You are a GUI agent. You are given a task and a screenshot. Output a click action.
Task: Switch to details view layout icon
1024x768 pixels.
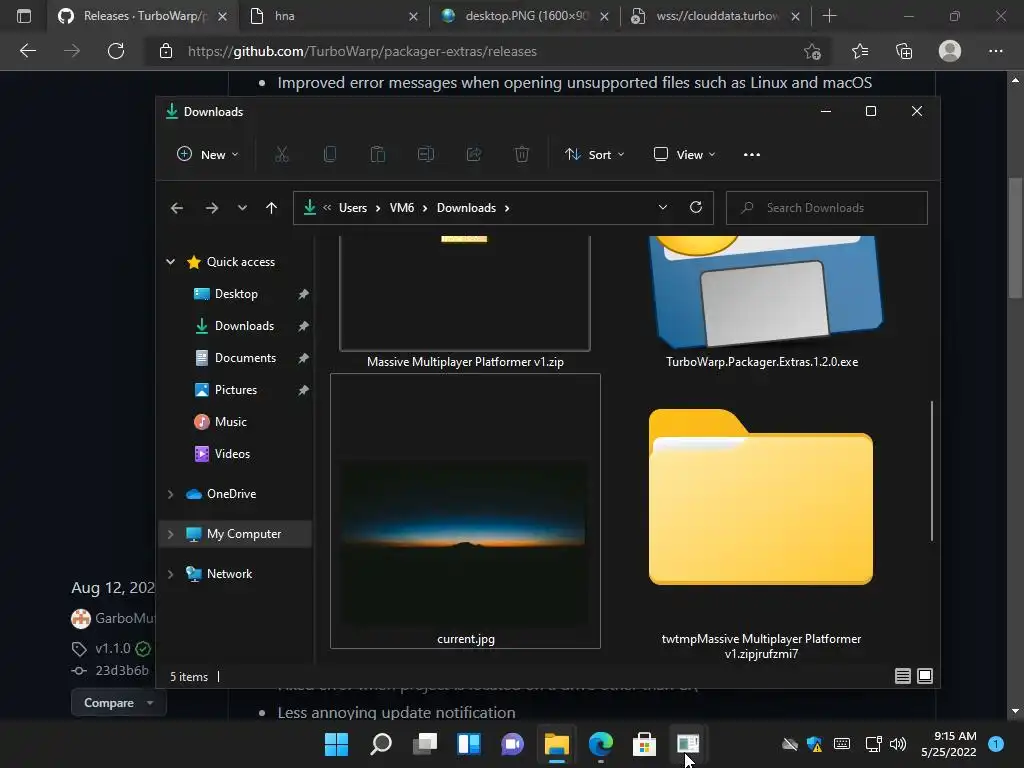coord(903,676)
